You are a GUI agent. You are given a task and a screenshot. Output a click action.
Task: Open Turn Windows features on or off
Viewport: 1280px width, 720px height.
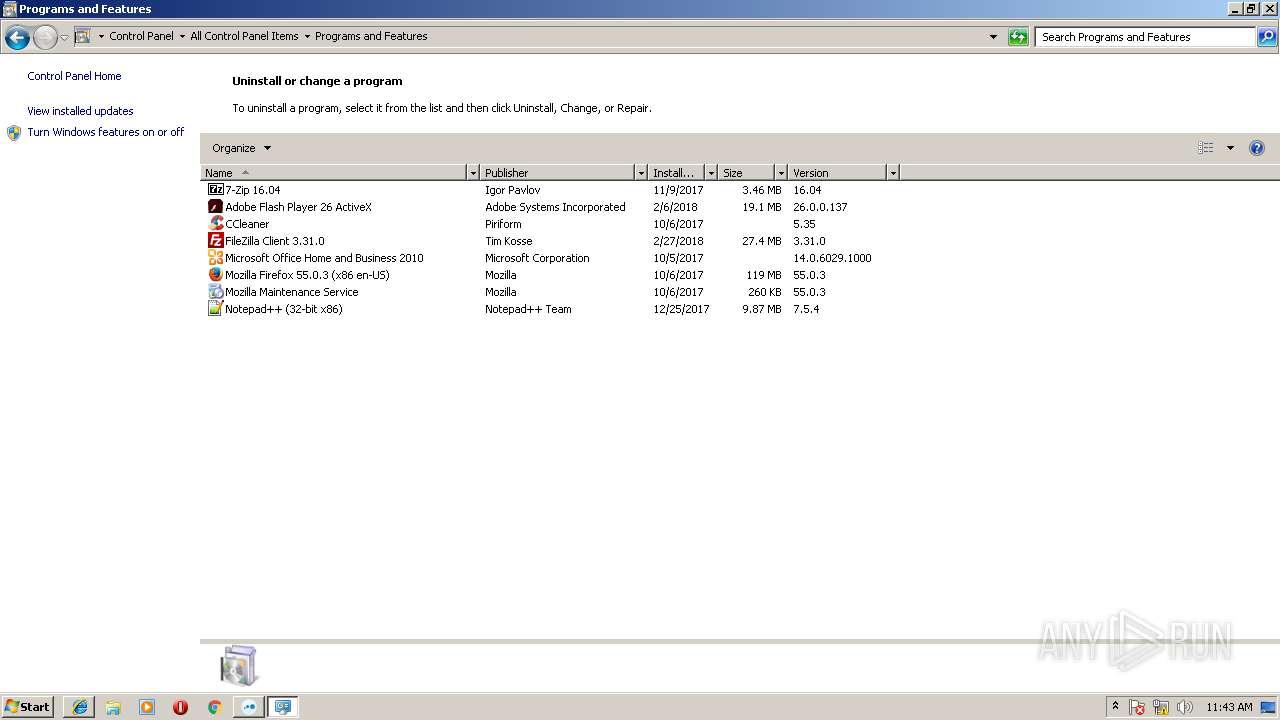coord(106,132)
